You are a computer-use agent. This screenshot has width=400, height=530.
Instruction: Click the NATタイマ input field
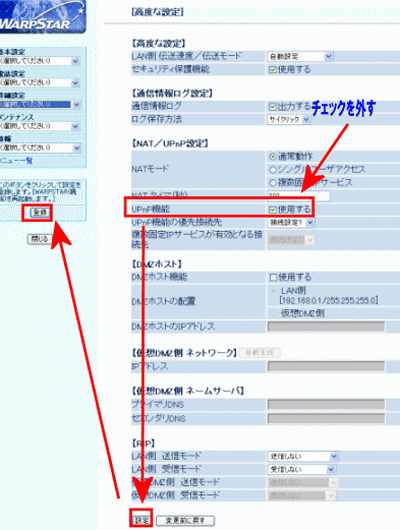tap(298, 195)
